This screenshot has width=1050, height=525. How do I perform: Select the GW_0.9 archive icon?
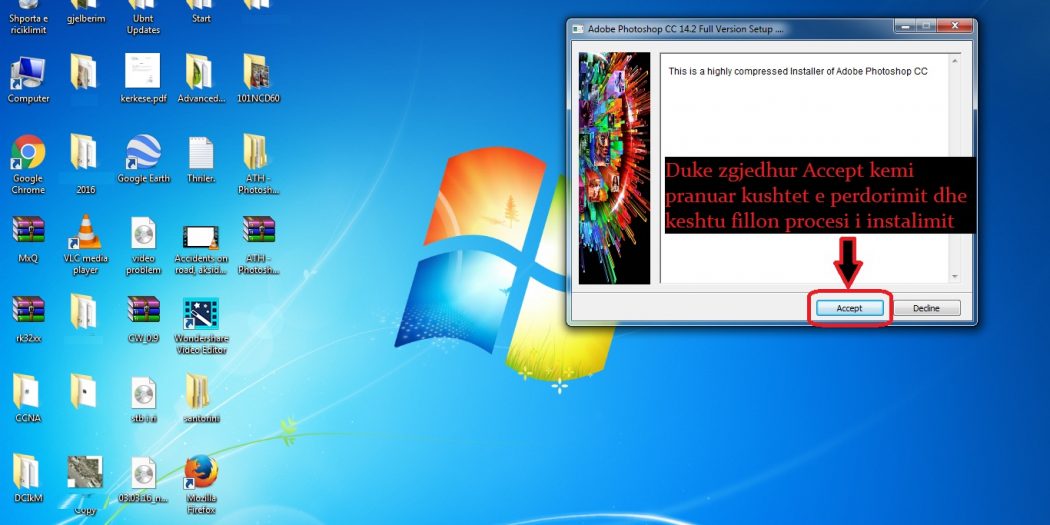(x=143, y=319)
